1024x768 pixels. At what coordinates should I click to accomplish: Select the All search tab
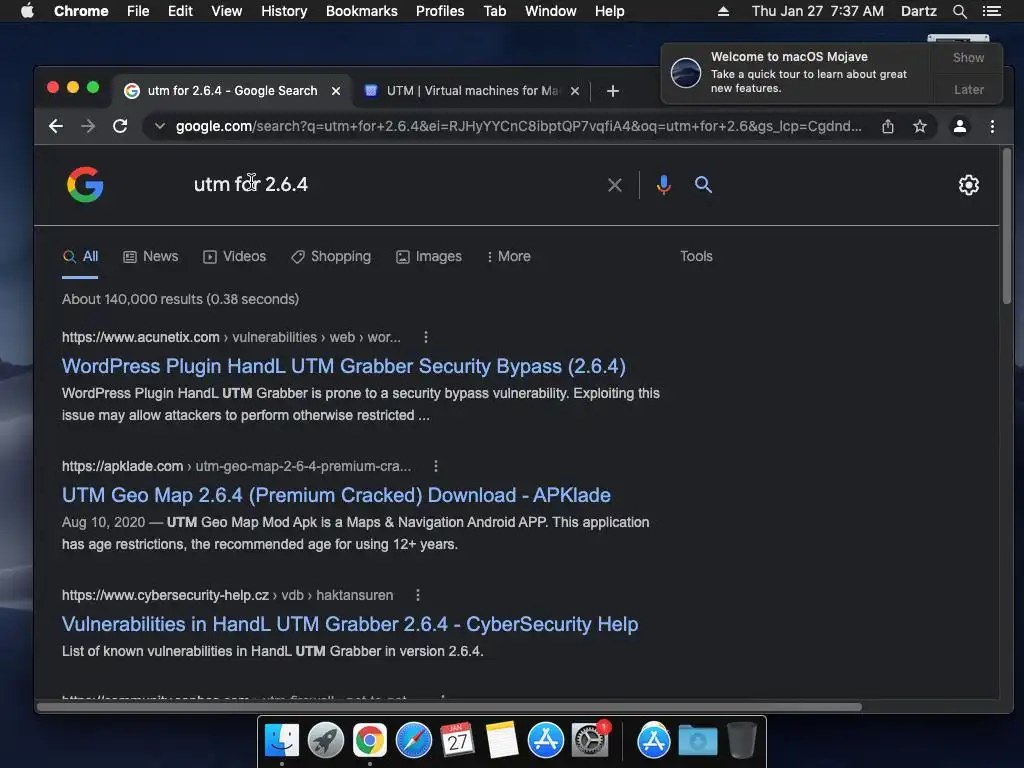[80, 257]
